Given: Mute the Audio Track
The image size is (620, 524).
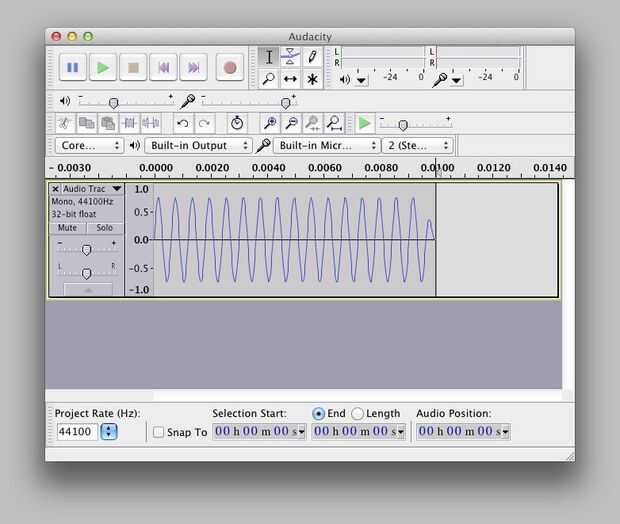Looking at the screenshot, I should tap(67, 228).
